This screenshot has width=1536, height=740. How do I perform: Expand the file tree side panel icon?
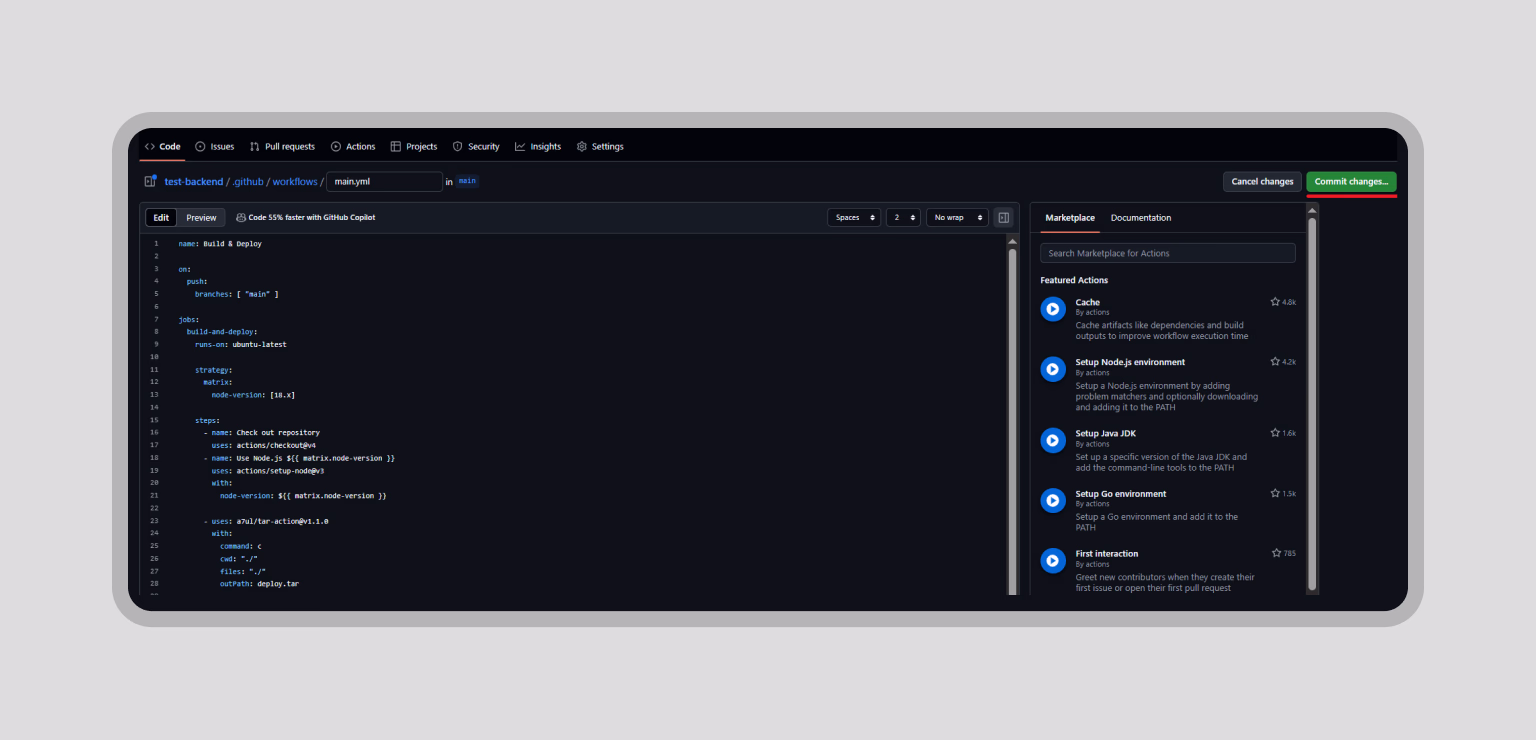click(x=150, y=182)
